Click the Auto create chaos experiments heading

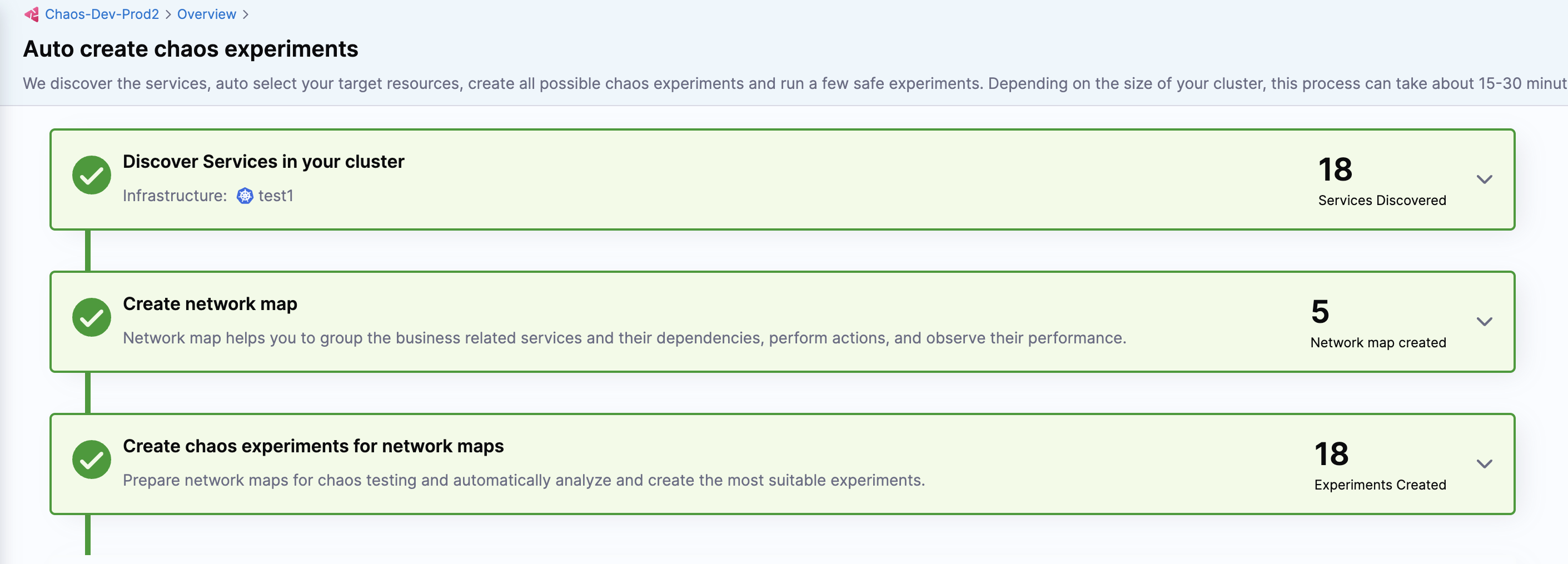(191, 49)
